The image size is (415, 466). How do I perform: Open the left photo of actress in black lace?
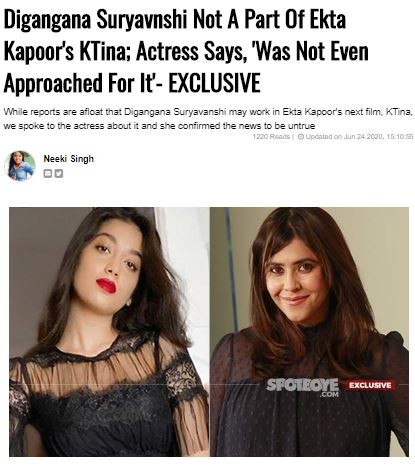coord(109,332)
